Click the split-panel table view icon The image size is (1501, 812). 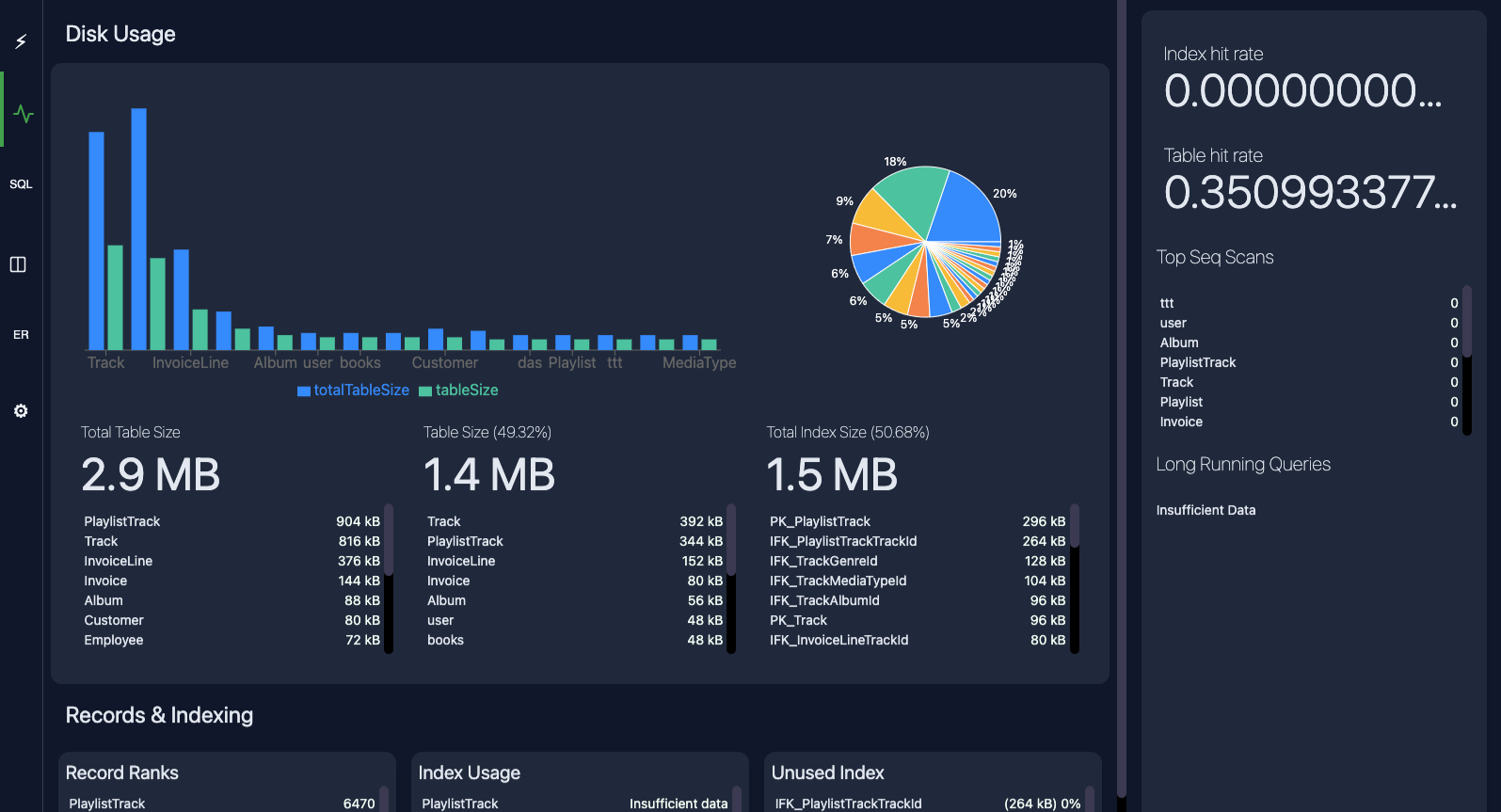click(x=18, y=264)
